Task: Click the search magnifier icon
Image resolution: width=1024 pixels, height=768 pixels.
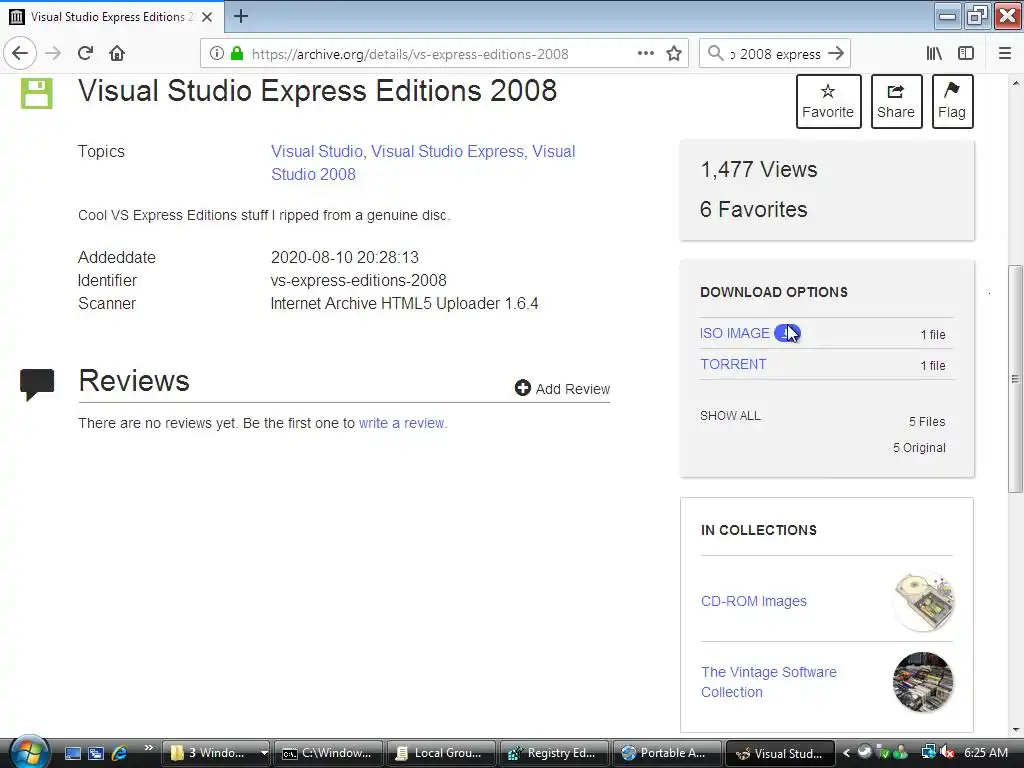Action: coord(716,54)
